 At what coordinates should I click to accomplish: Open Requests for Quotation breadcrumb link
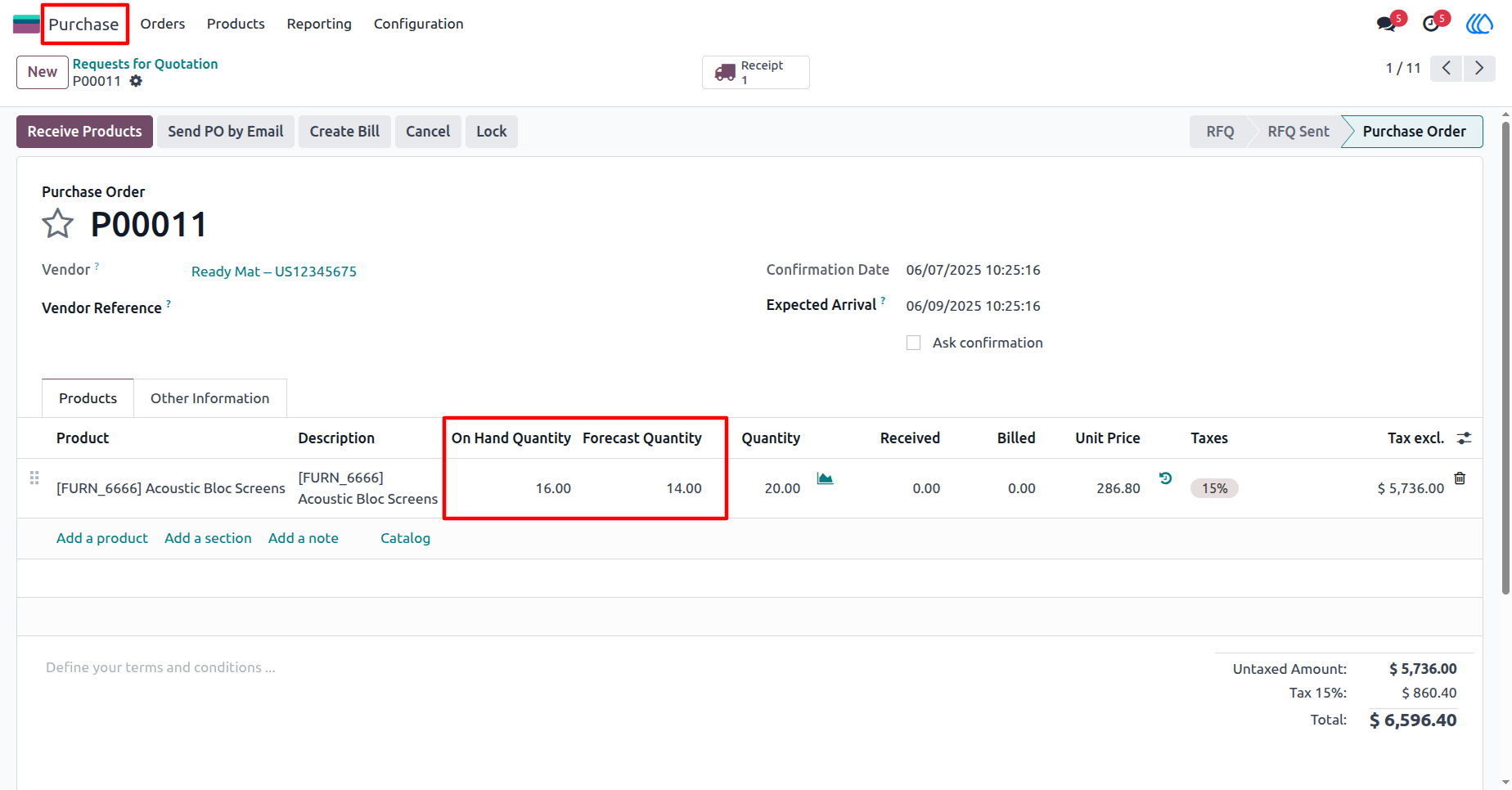[x=145, y=64]
